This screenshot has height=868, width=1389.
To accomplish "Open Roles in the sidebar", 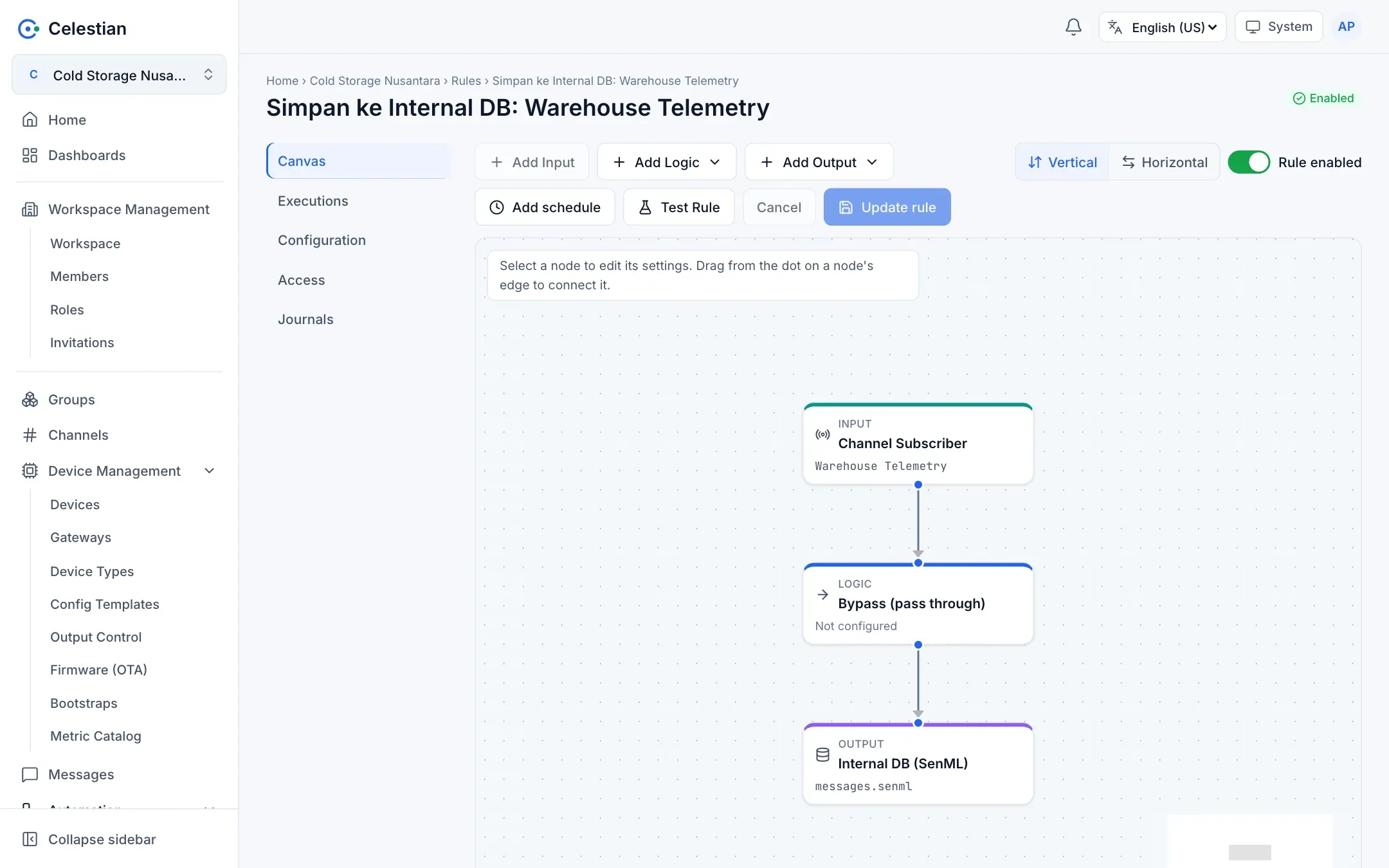I will 67,310.
